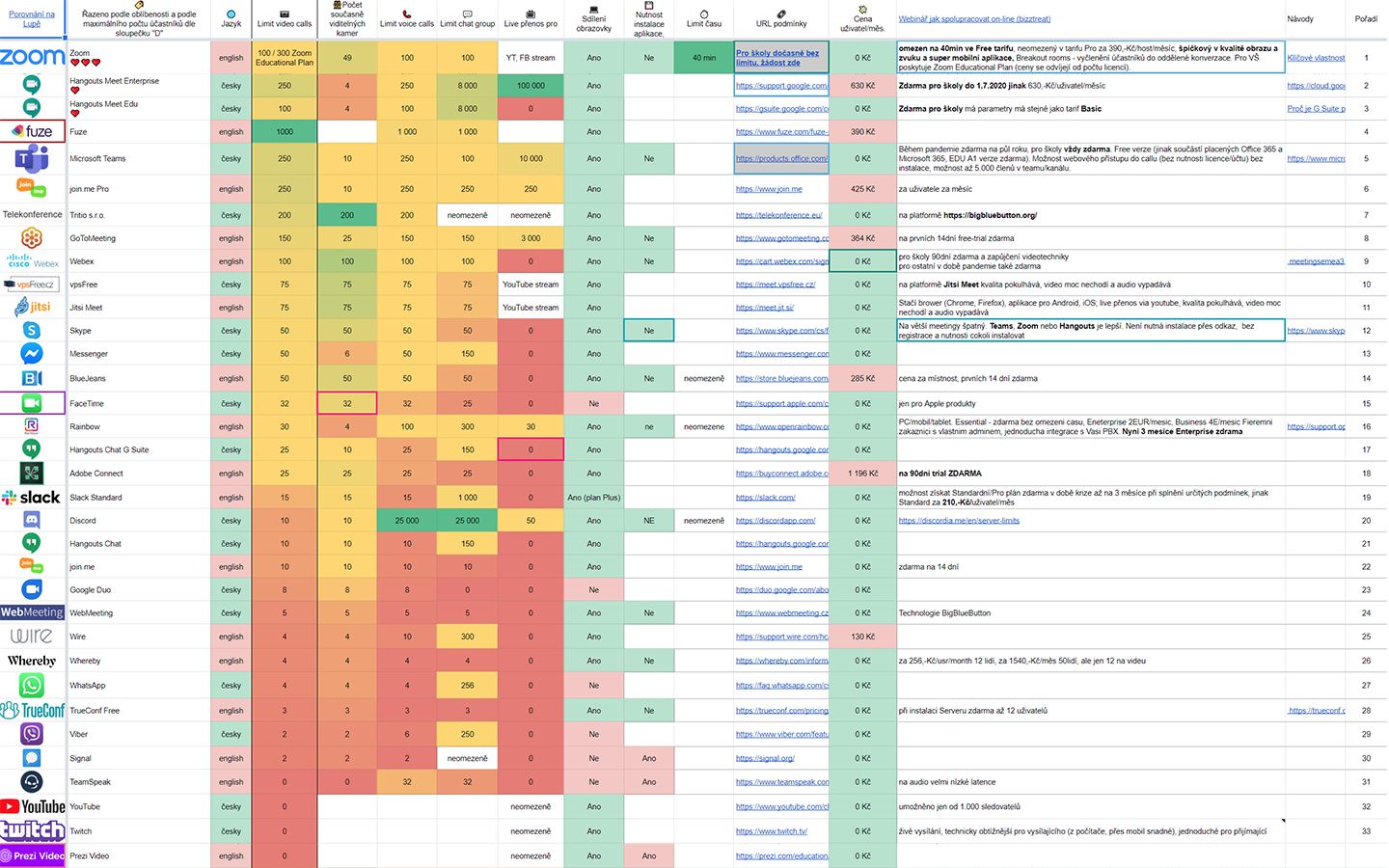Open the https://meet.jit.si/ link

(765, 308)
